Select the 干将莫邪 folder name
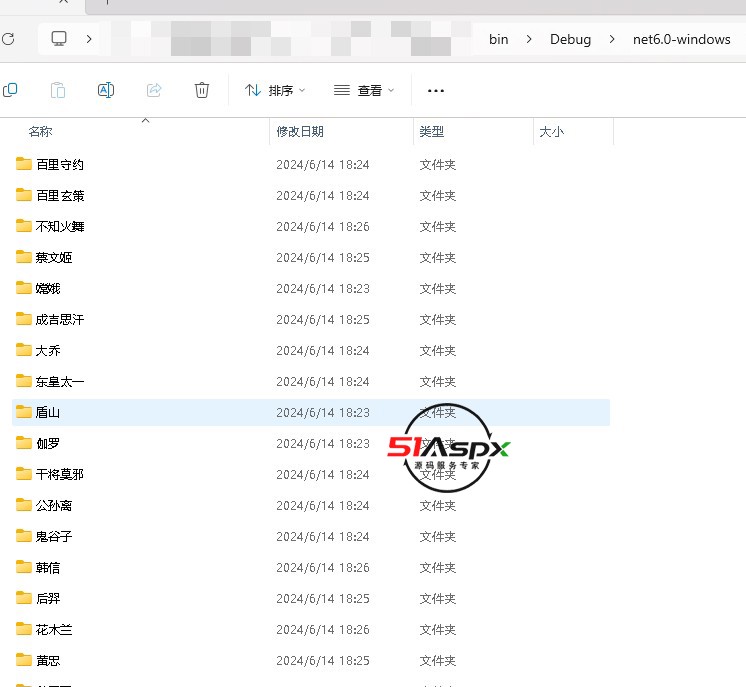 (60, 474)
